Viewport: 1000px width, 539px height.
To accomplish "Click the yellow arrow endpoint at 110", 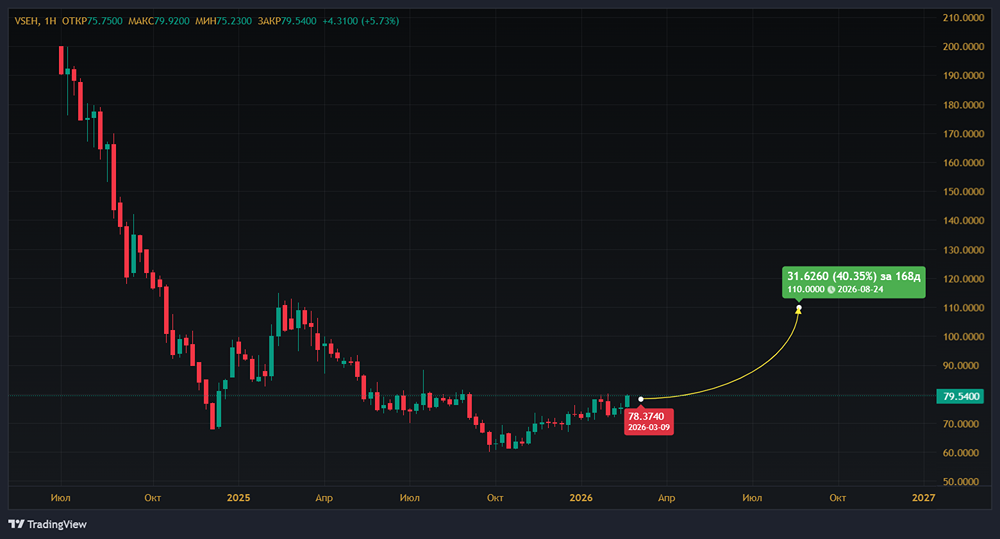I will [x=798, y=309].
